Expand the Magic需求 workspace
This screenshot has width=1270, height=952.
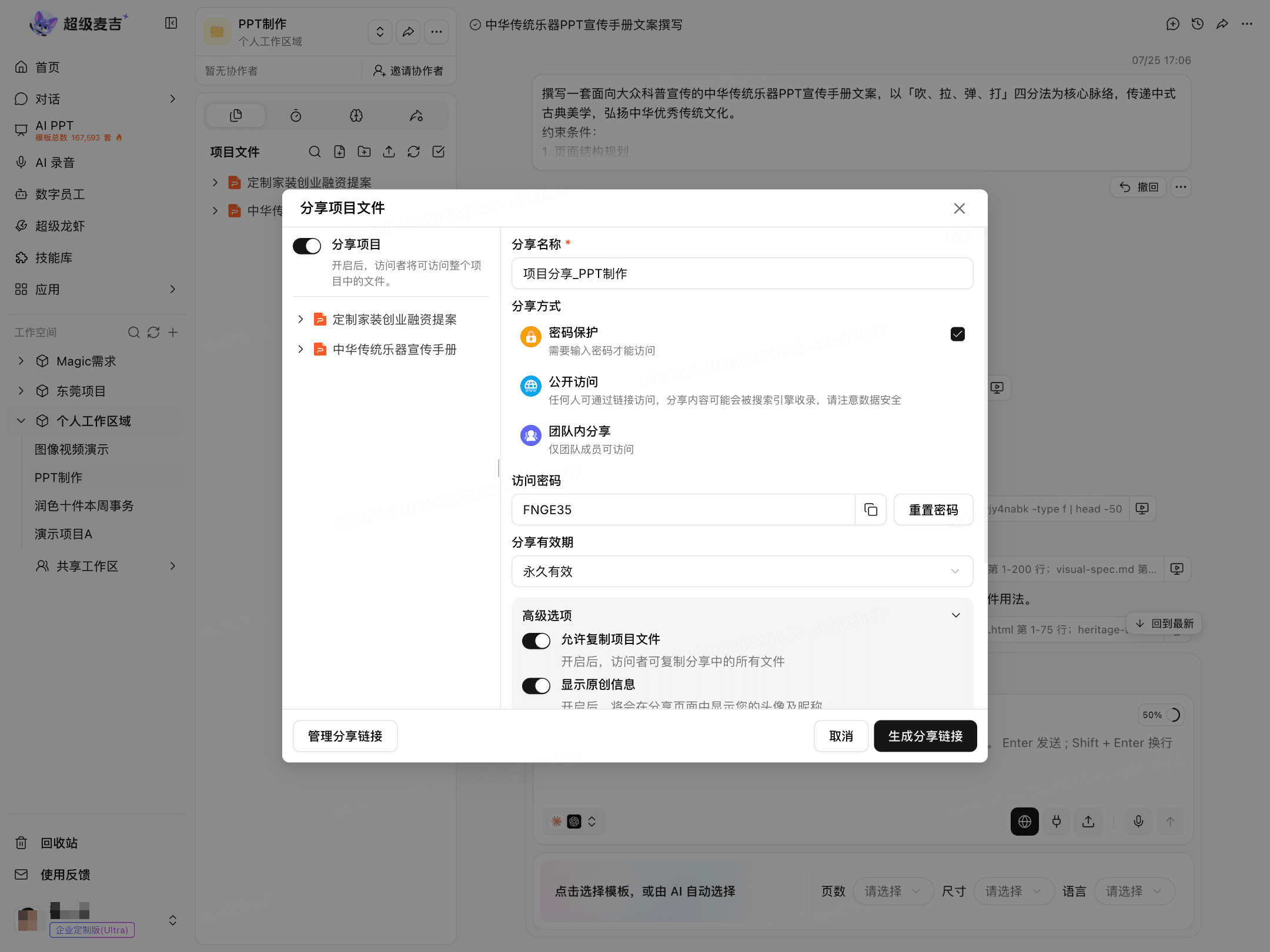(21, 361)
